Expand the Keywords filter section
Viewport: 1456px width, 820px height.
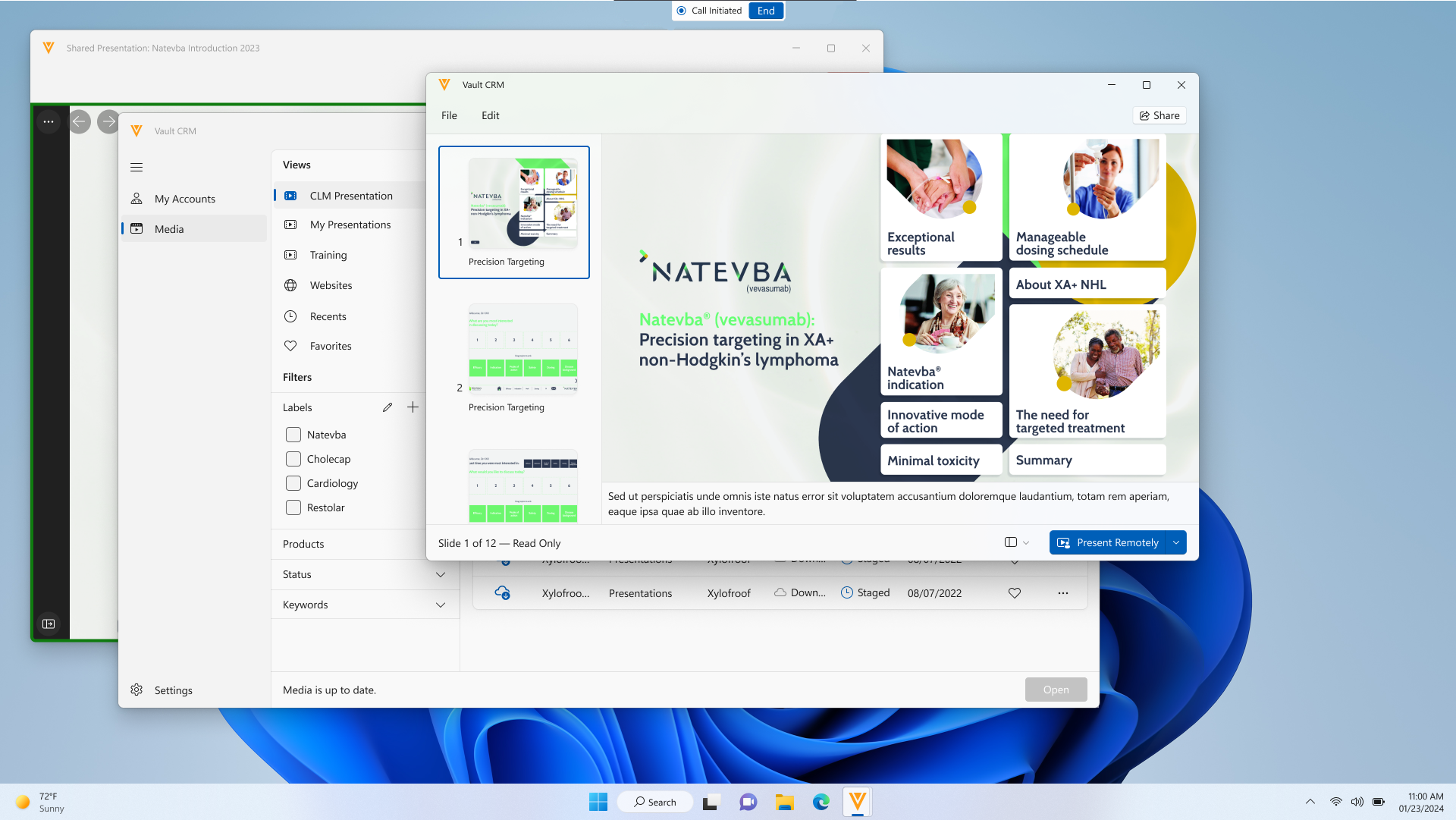pyautogui.click(x=441, y=605)
